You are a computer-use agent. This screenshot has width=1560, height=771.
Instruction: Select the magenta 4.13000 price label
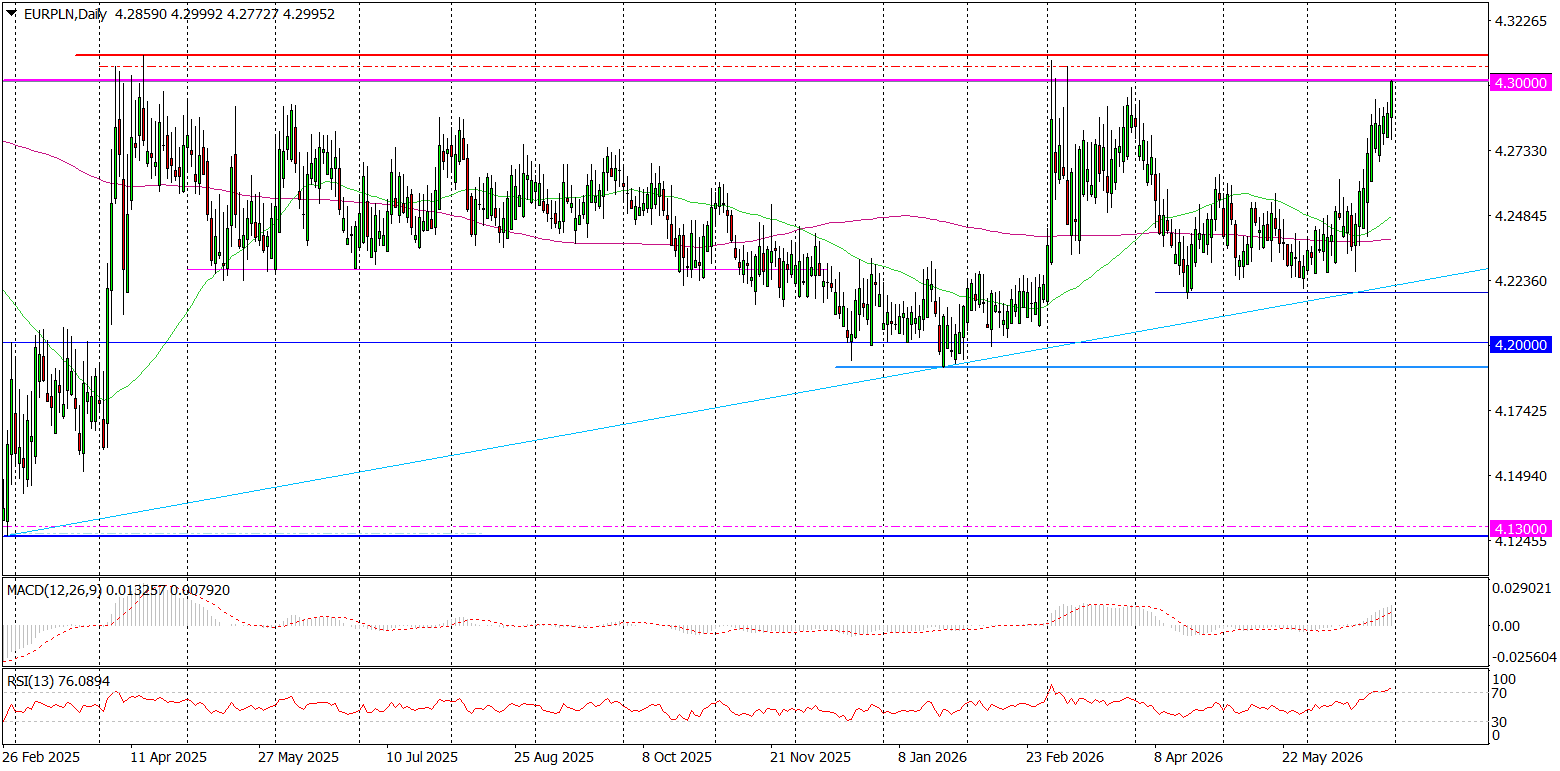[1520, 528]
